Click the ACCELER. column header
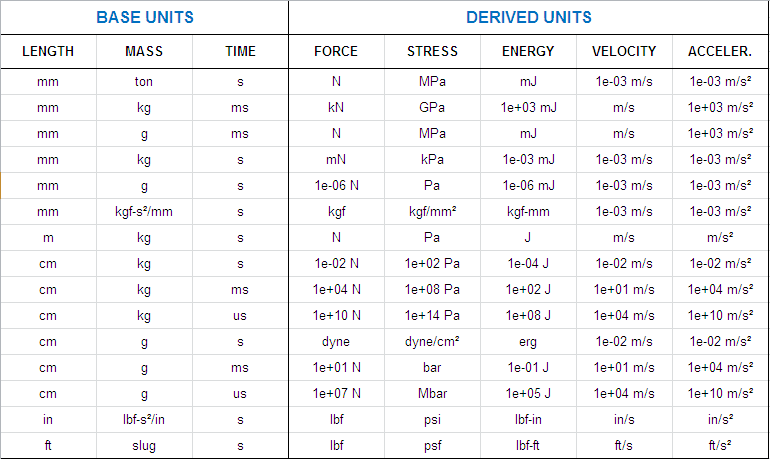 tap(720, 51)
